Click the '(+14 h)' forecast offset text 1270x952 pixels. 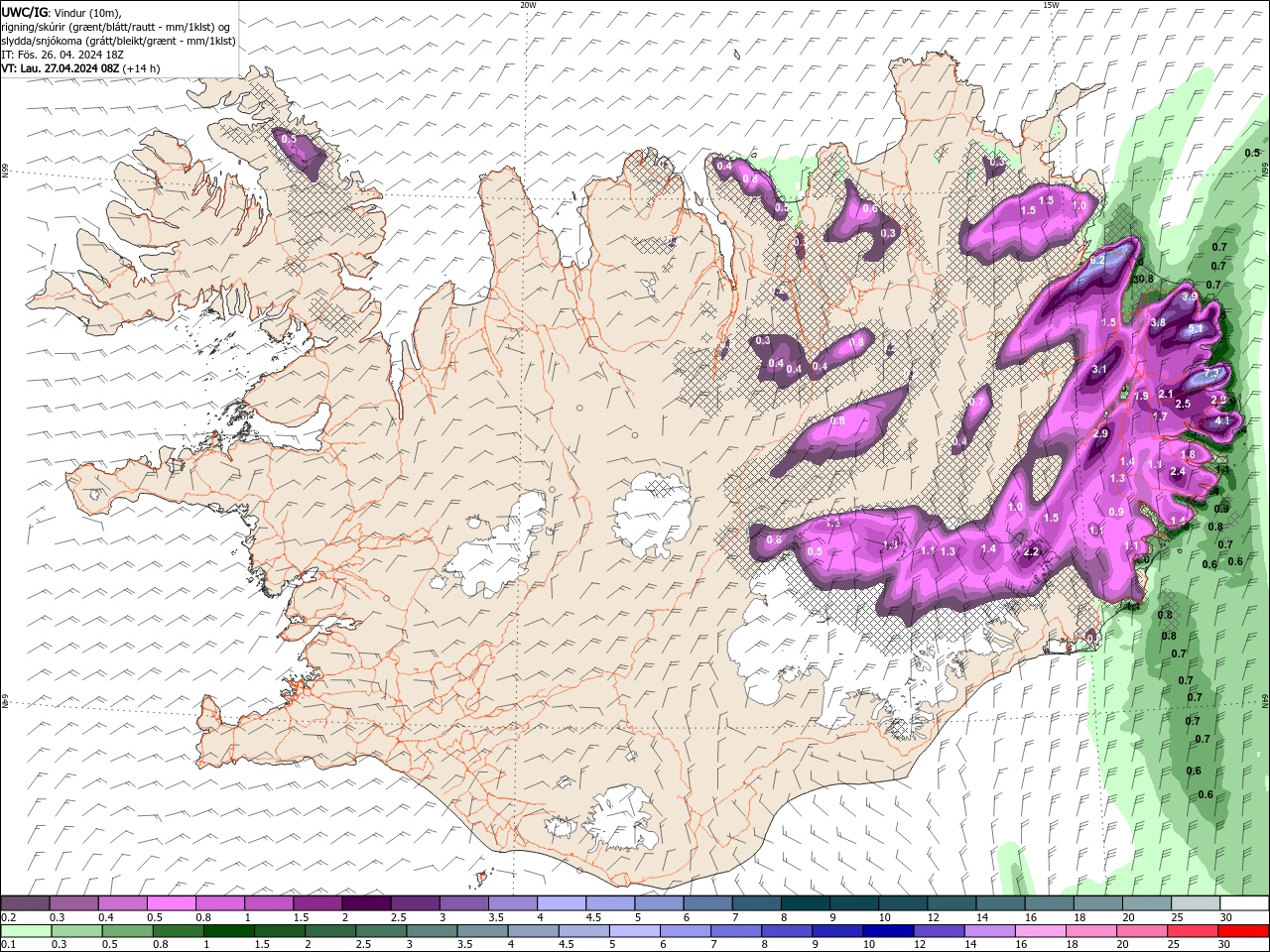pos(142,68)
